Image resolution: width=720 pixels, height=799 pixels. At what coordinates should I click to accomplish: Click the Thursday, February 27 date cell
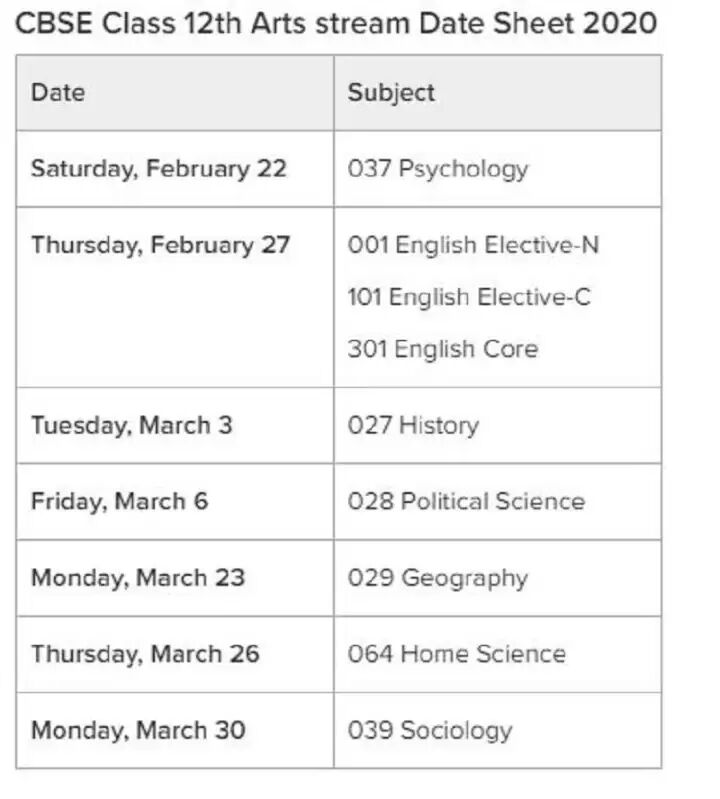160,245
